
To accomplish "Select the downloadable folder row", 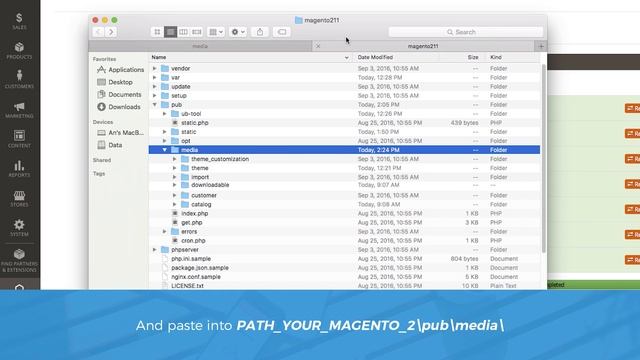I will 344,185.
